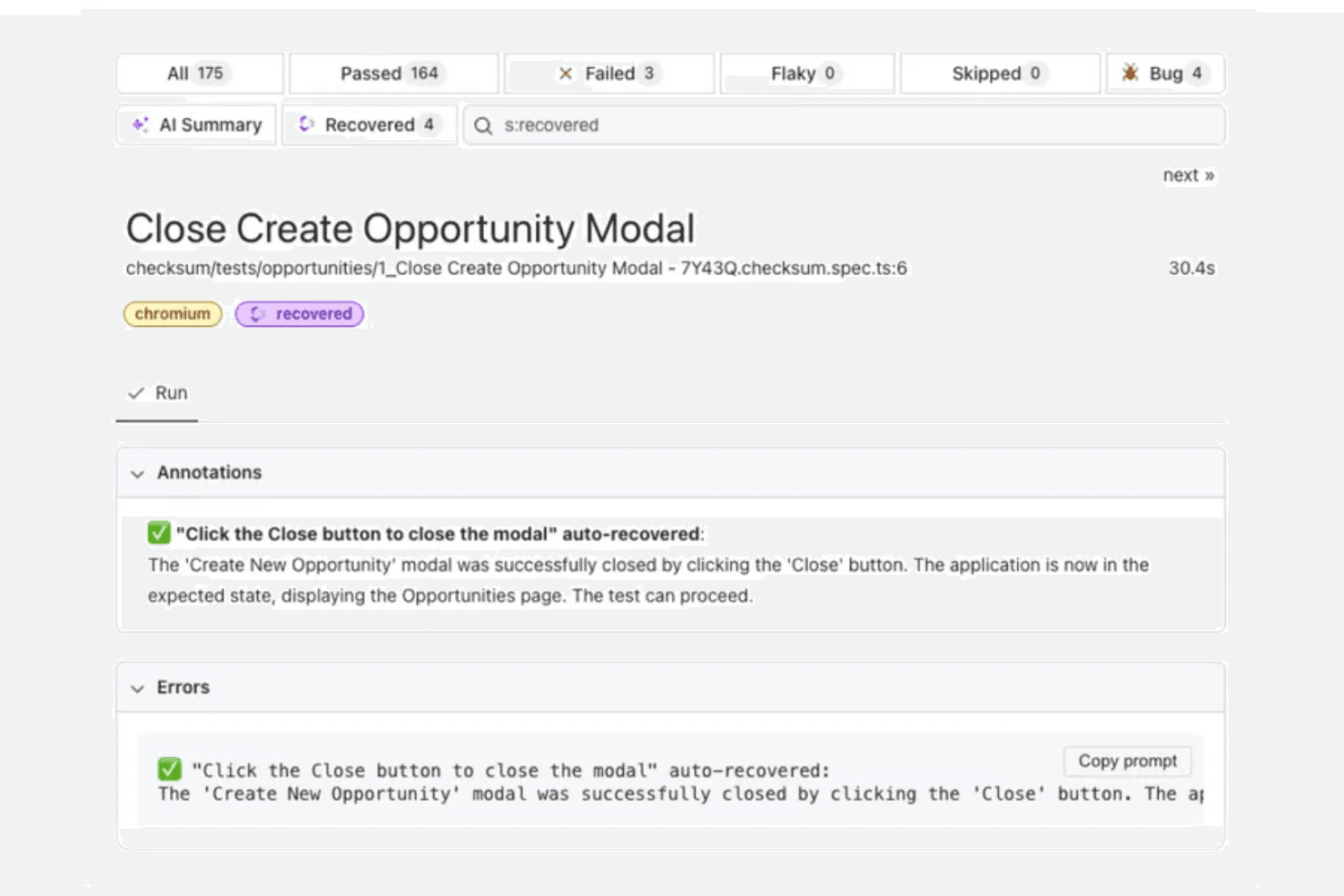Screen dimensions: 1344x896
Task: Open the Run tab
Action: click(x=157, y=394)
